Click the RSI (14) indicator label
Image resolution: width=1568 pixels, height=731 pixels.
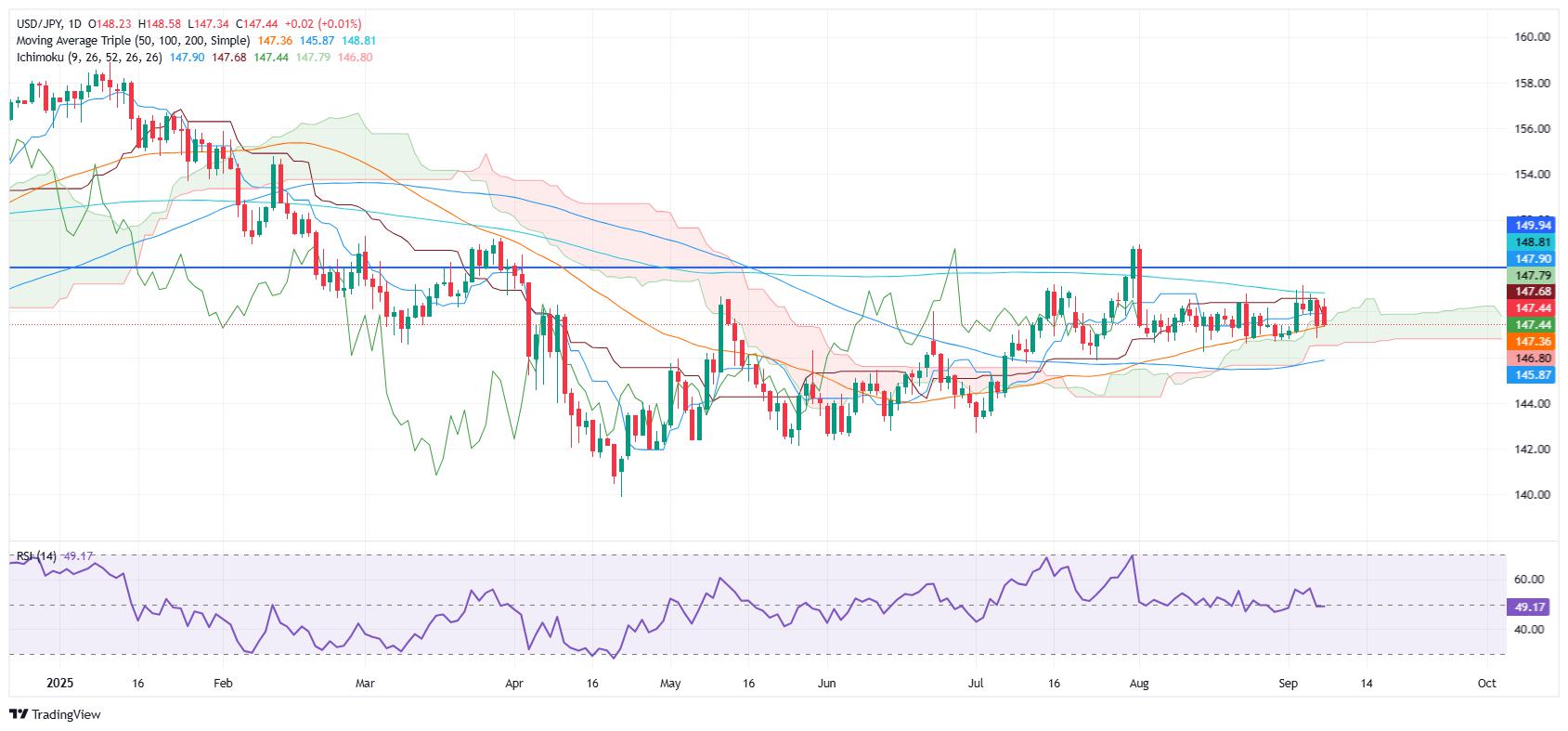click(x=36, y=556)
